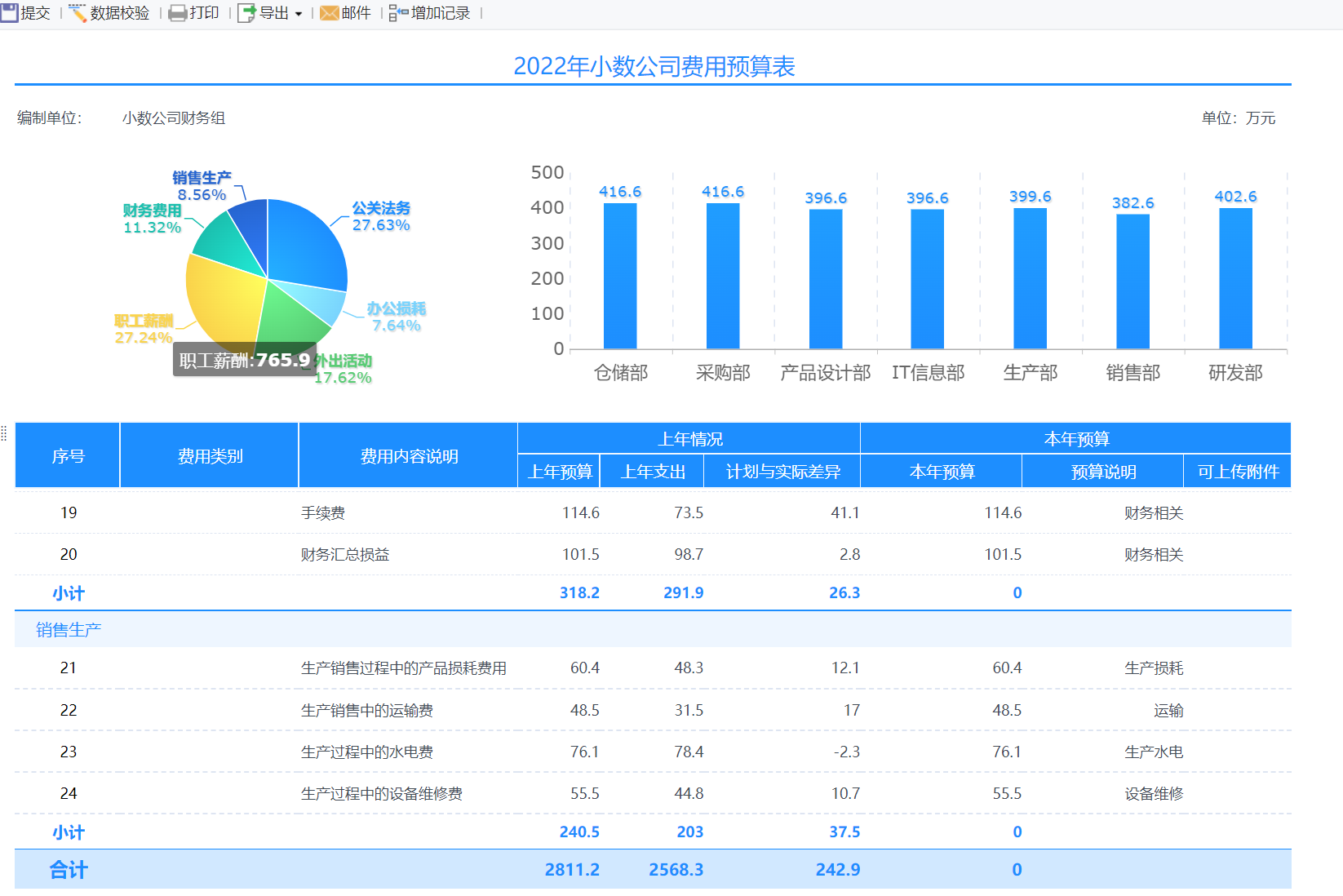Select the 销售生产 group row
Viewport: 1343px width, 896px height.
(69, 630)
